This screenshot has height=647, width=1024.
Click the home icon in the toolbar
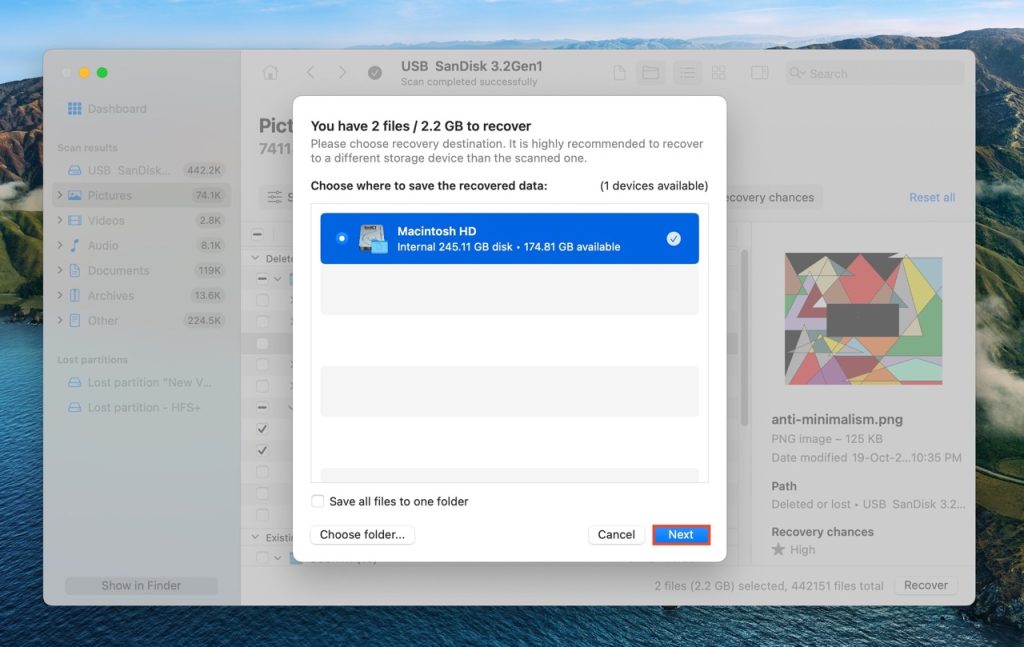pyautogui.click(x=270, y=72)
